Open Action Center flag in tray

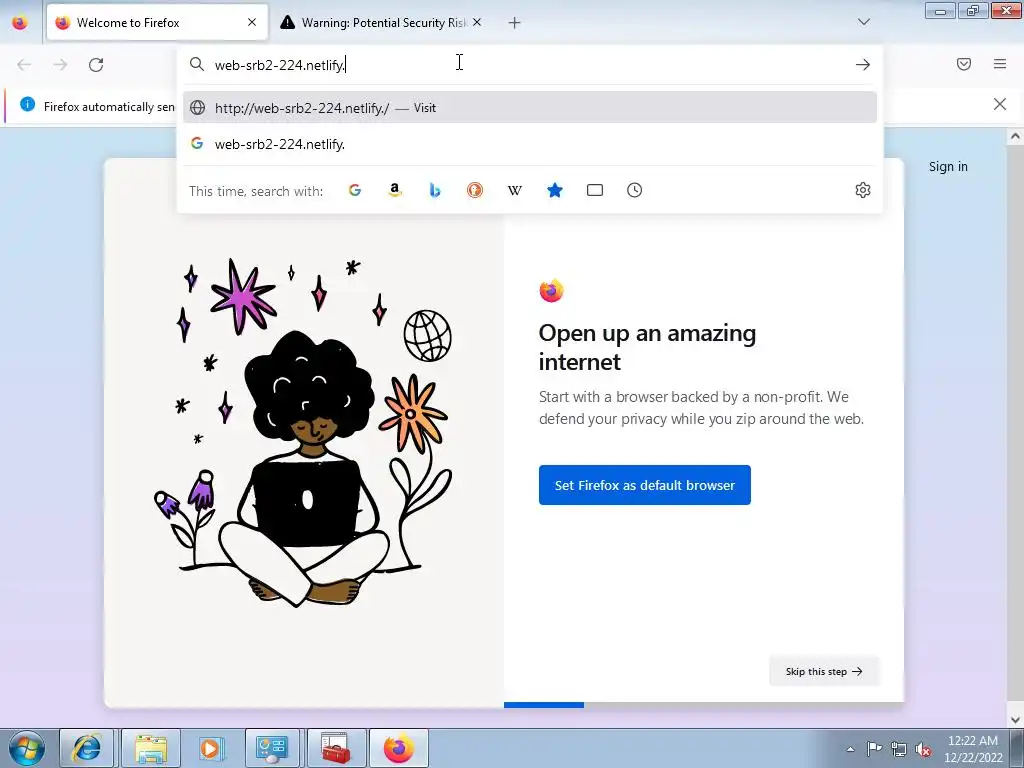click(874, 749)
